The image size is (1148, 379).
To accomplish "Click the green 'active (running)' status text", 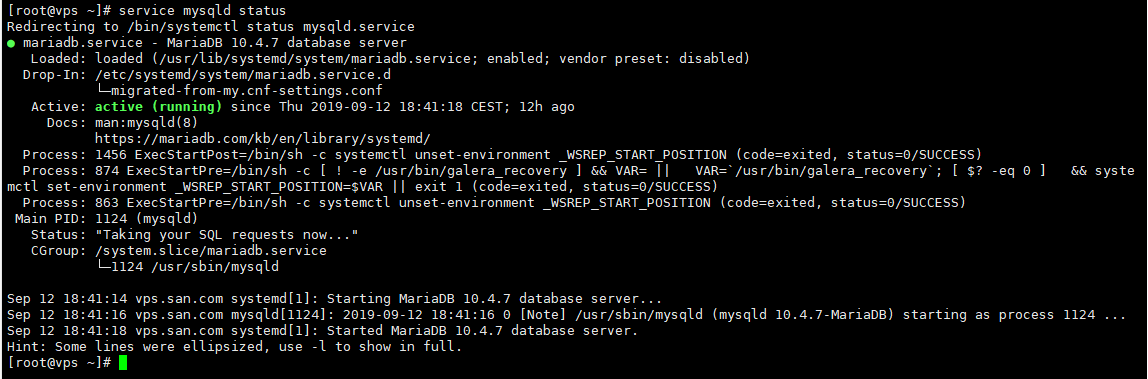I will [159, 107].
